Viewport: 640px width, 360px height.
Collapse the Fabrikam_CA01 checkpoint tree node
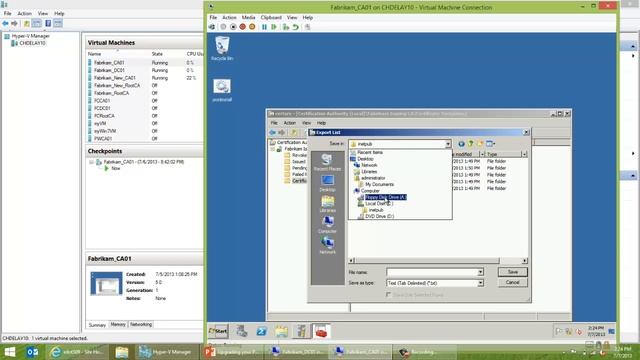pyautogui.click(x=91, y=162)
